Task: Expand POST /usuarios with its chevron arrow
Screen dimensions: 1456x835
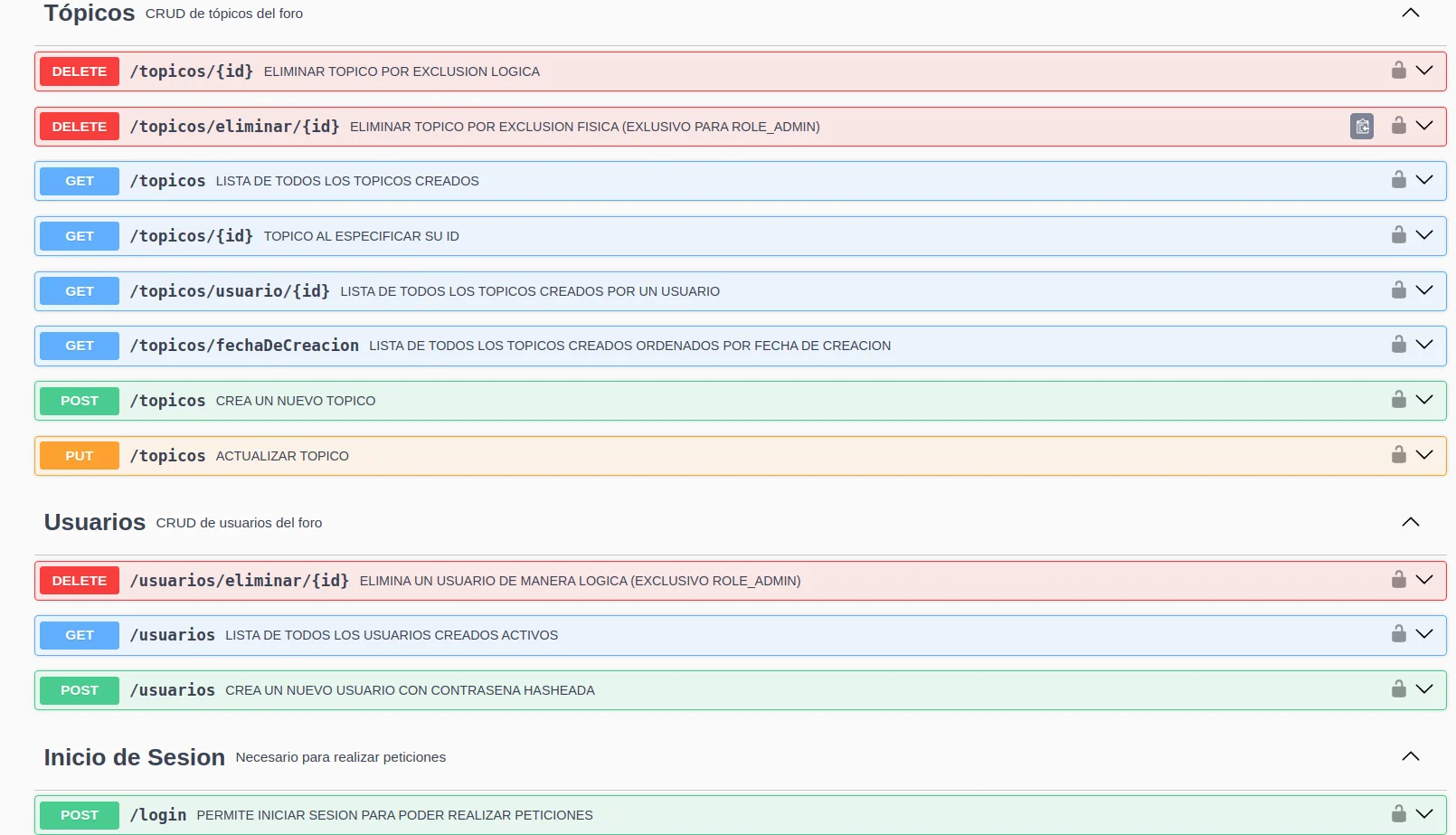Action: 1424,689
